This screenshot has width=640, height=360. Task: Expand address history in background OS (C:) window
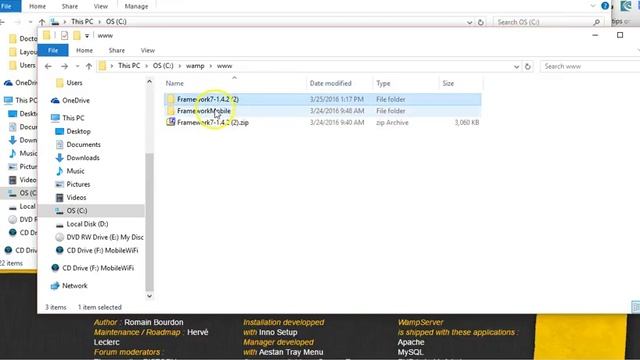click(470, 22)
